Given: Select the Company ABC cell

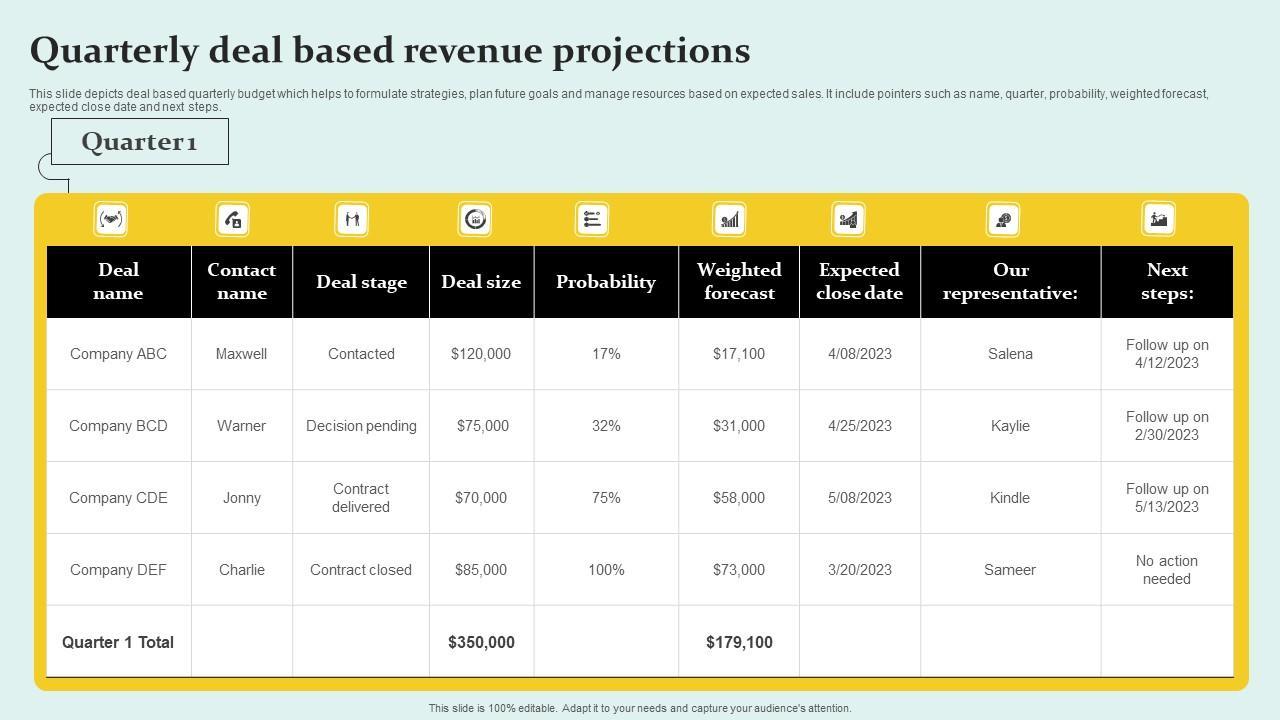Looking at the screenshot, I should pos(118,354).
